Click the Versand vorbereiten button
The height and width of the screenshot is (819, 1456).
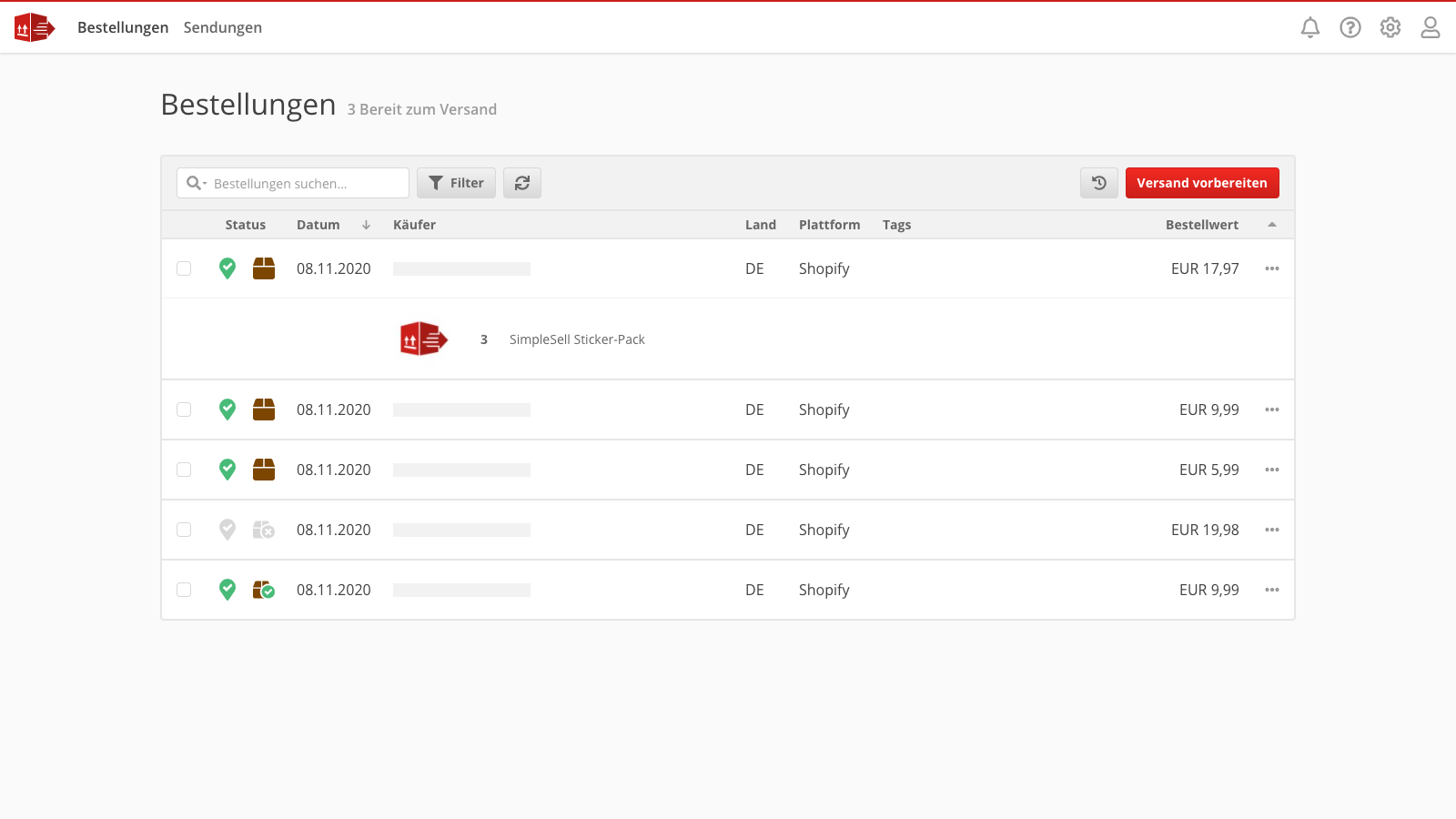[1202, 183]
